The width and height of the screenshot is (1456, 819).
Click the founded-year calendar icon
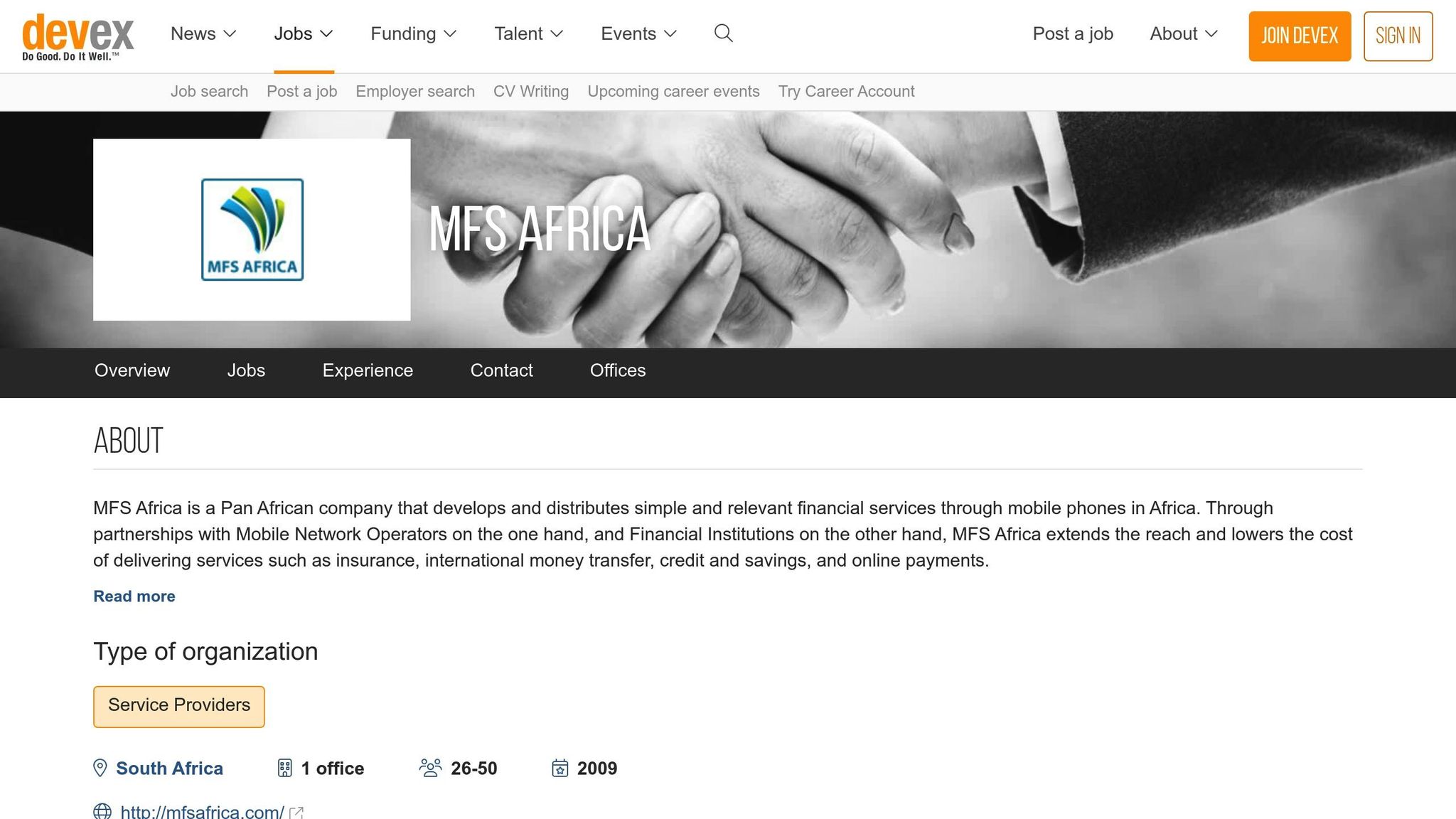560,768
